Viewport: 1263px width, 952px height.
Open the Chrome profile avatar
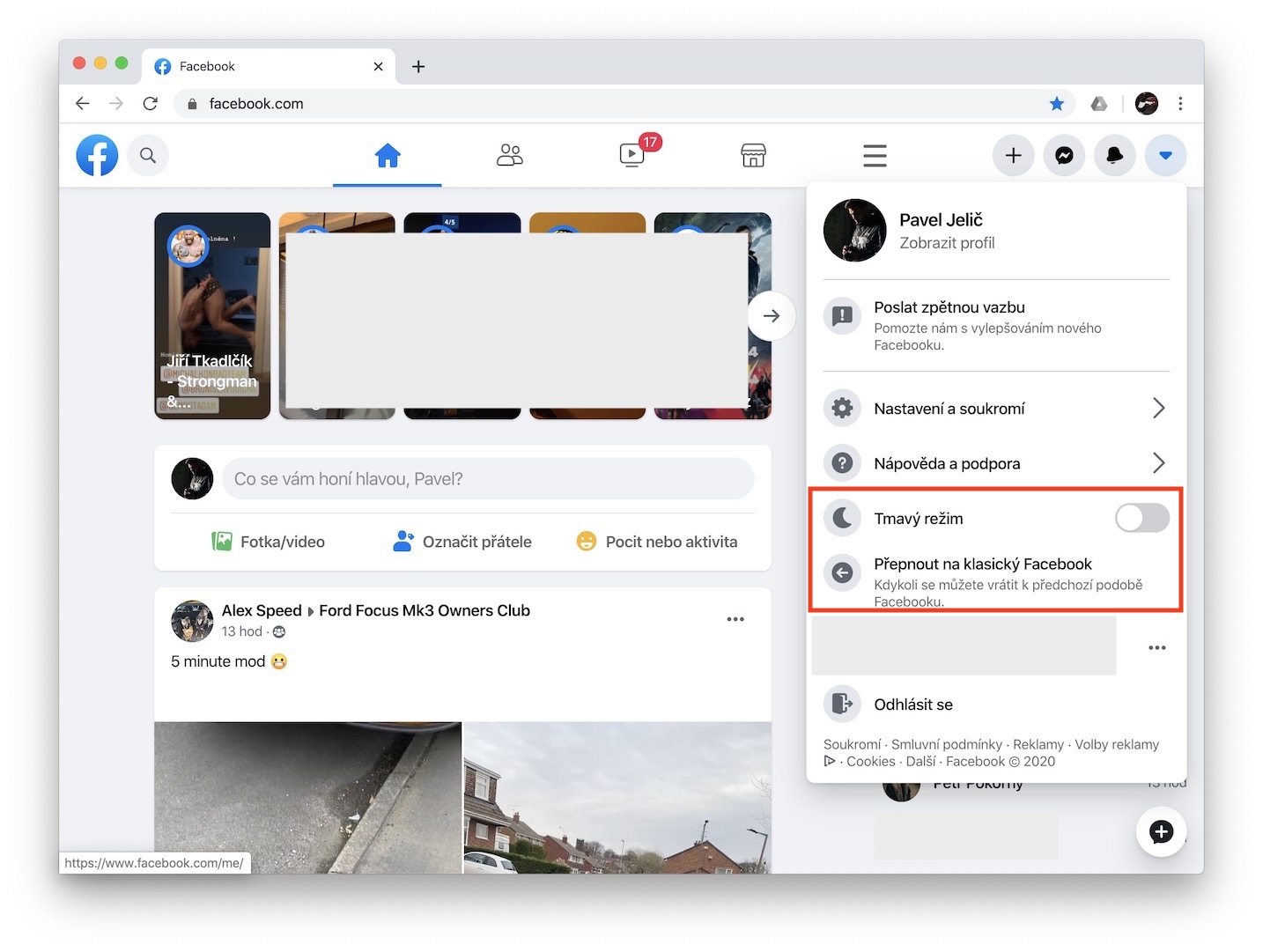[x=1147, y=104]
